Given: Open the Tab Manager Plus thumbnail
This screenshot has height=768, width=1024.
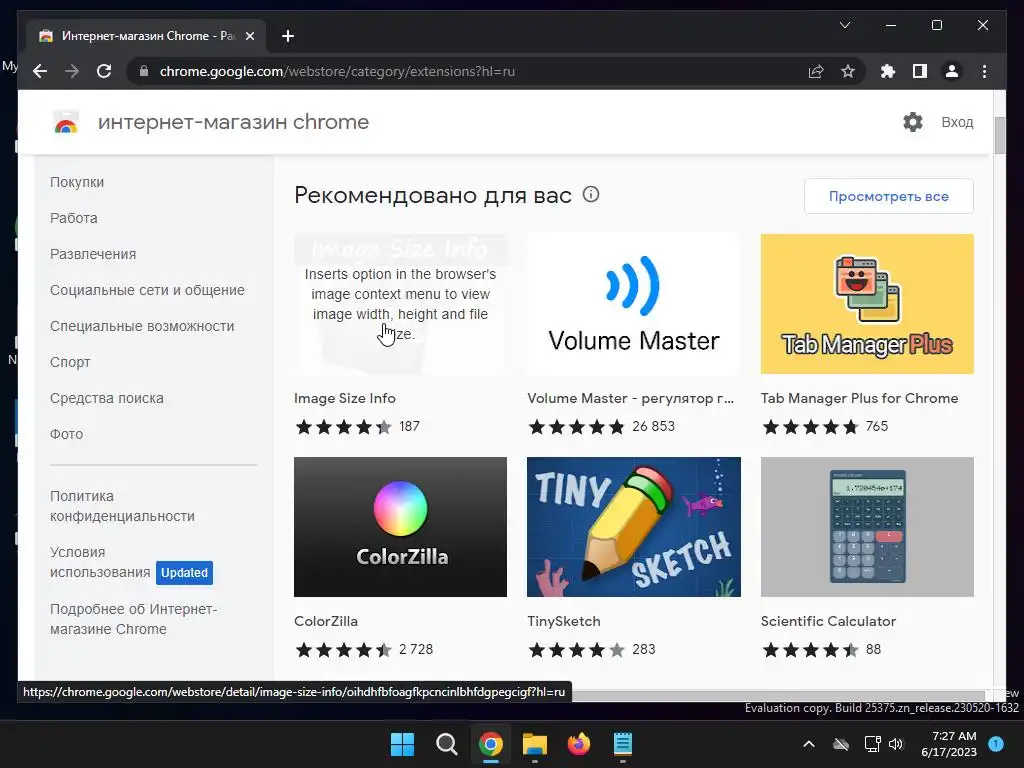Looking at the screenshot, I should click(x=867, y=304).
